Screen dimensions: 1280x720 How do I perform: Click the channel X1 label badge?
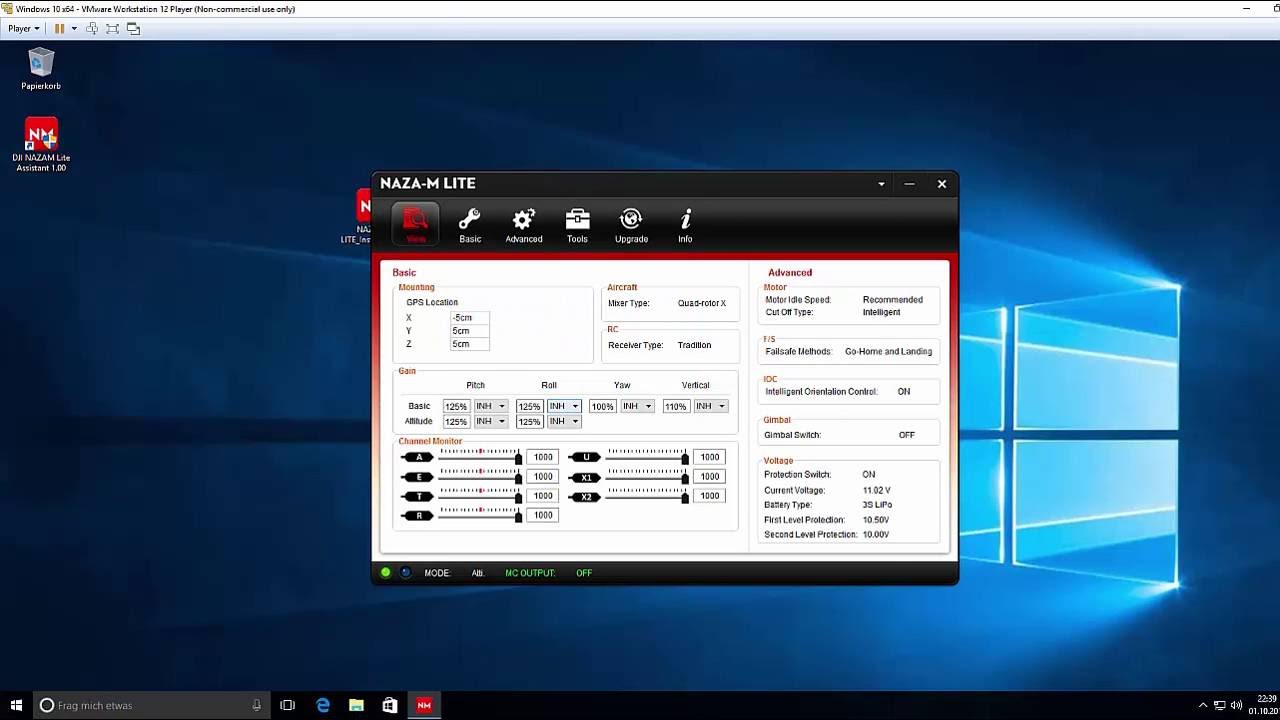(x=586, y=477)
